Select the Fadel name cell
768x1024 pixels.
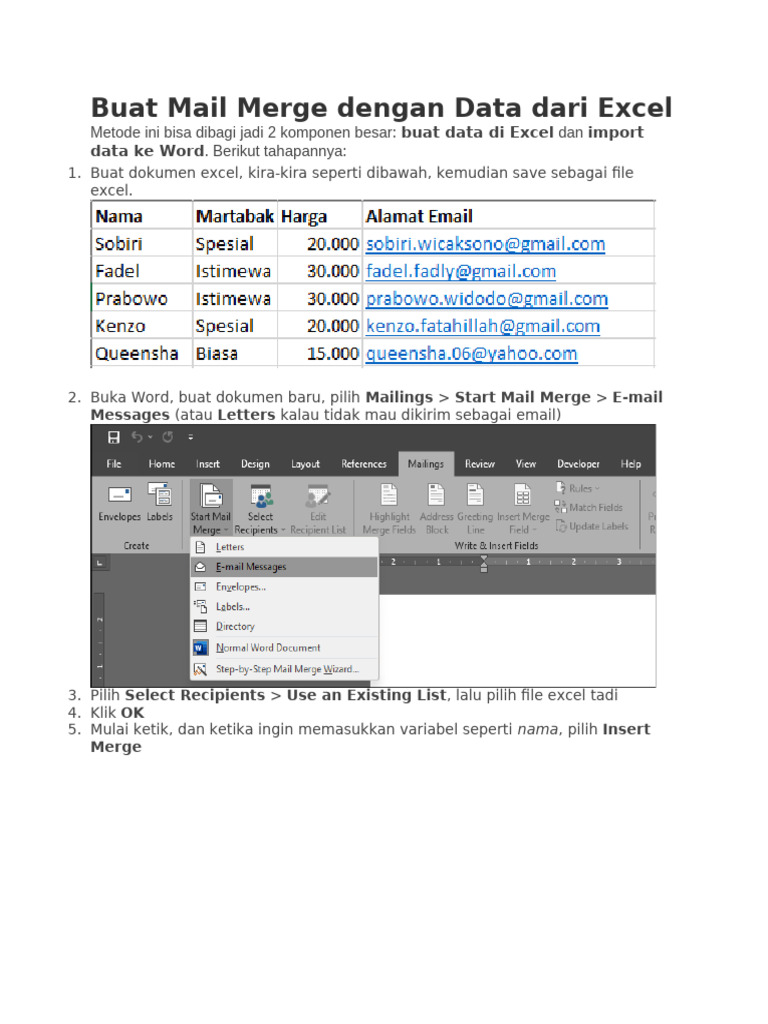[x=142, y=271]
